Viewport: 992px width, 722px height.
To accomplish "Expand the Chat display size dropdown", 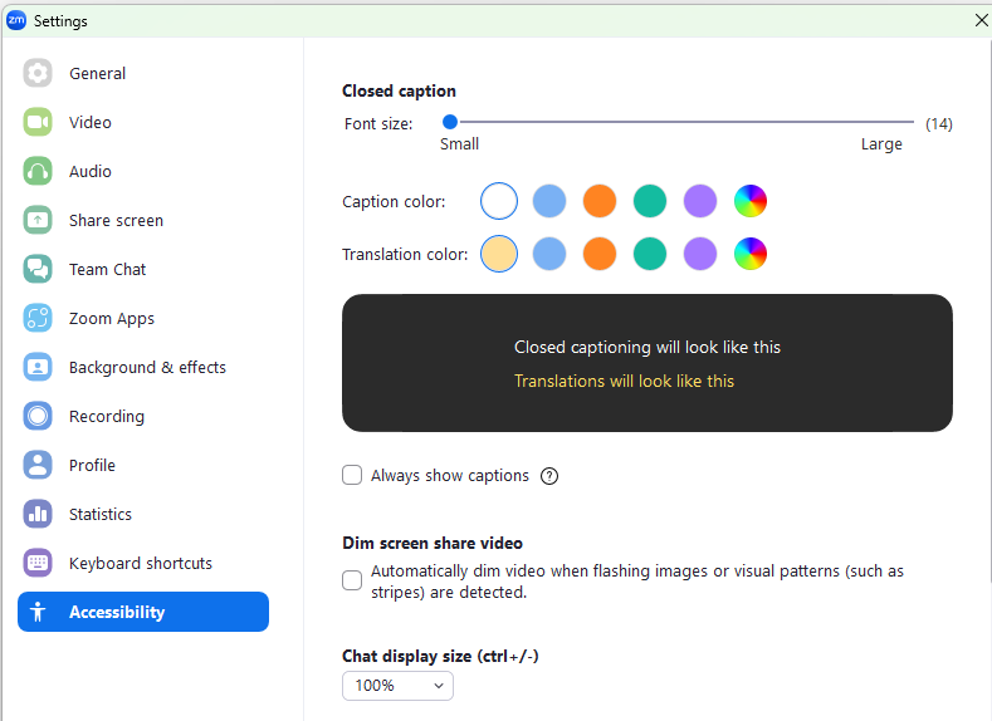I will click(397, 686).
